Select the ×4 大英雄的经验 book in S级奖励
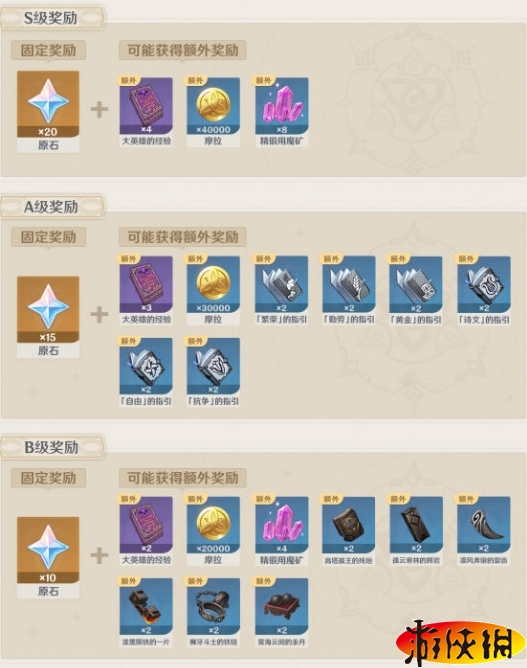527x668 pixels. click(x=146, y=106)
